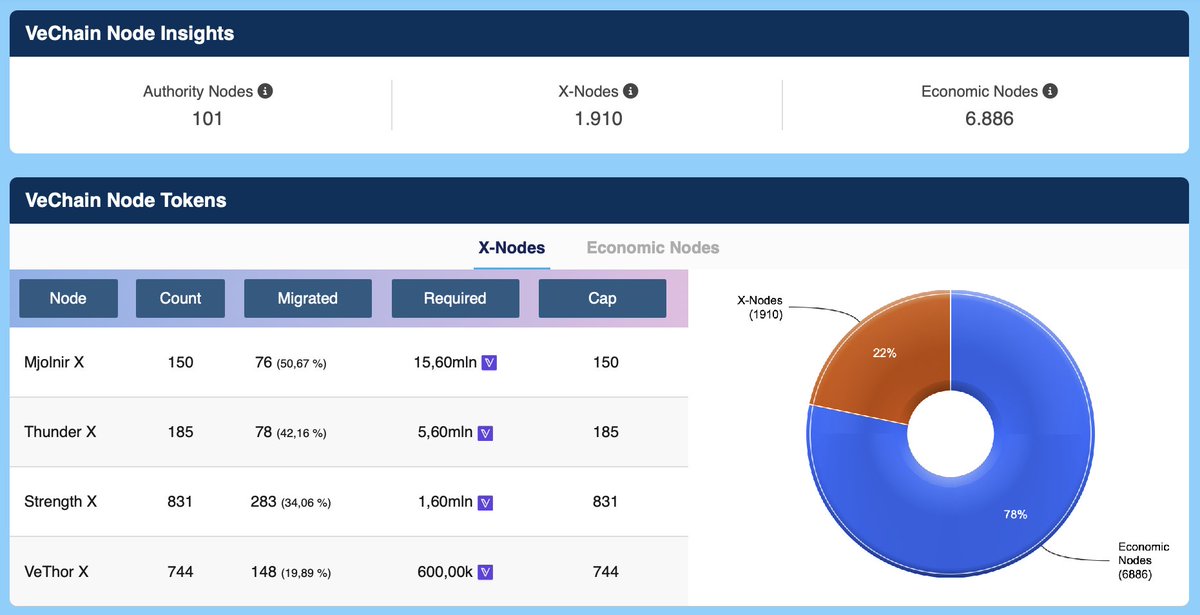This screenshot has width=1200, height=615.
Task: Click the X-Nodes value 1.910
Action: point(598,119)
